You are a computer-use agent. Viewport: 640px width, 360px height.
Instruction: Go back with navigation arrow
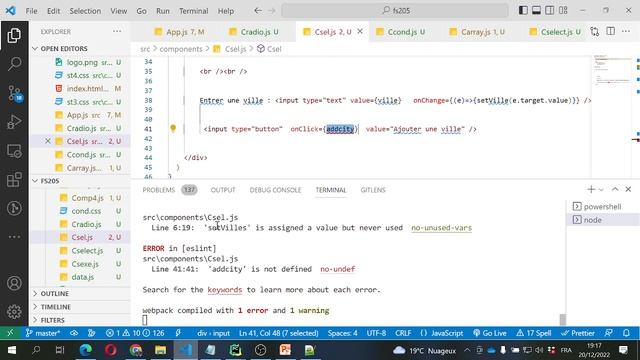pyautogui.click(x=258, y=11)
